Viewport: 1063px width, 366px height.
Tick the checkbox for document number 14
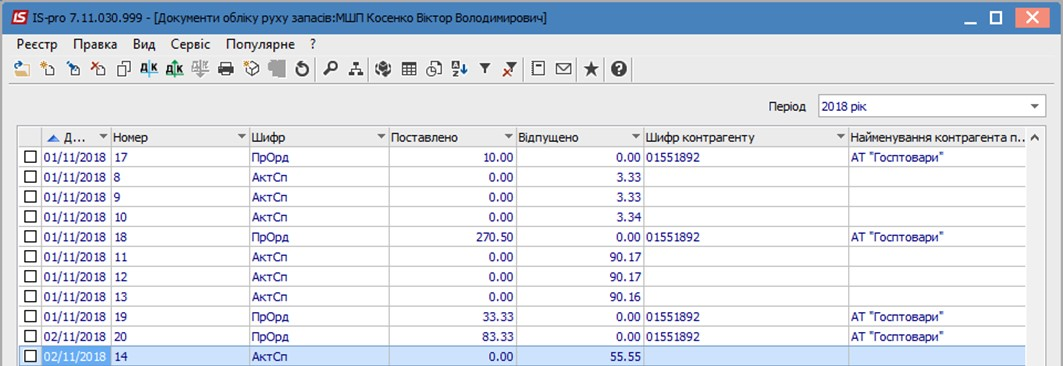(31, 357)
